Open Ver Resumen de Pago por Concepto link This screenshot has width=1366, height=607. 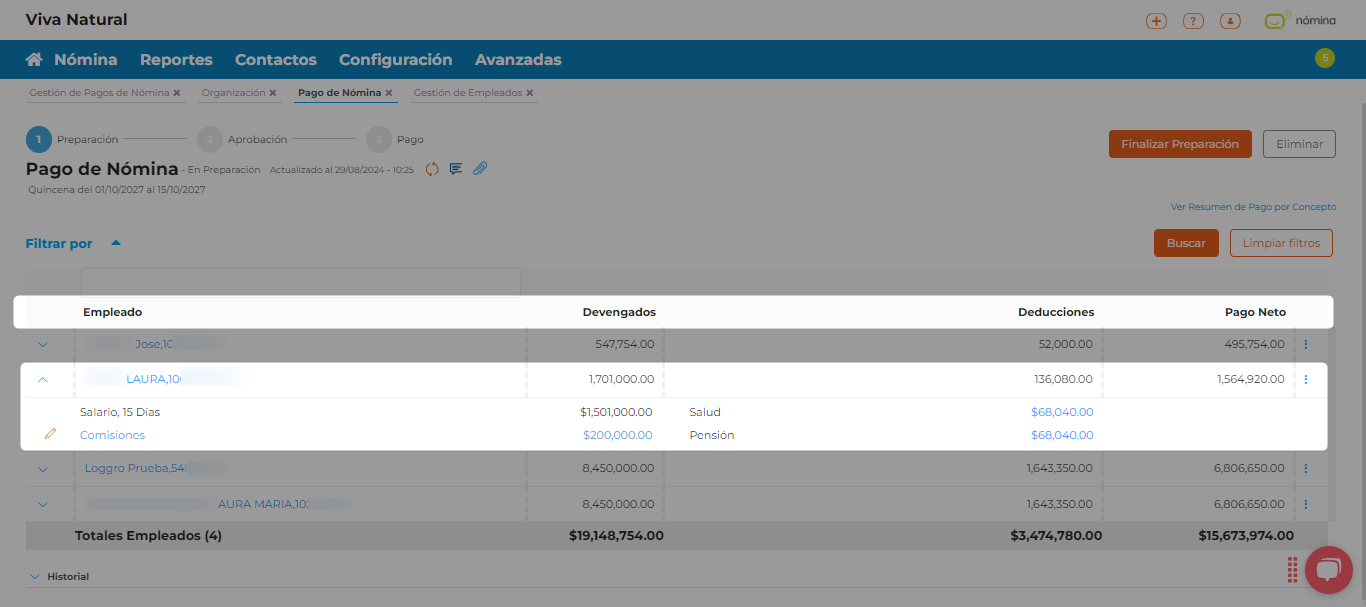pos(1253,207)
